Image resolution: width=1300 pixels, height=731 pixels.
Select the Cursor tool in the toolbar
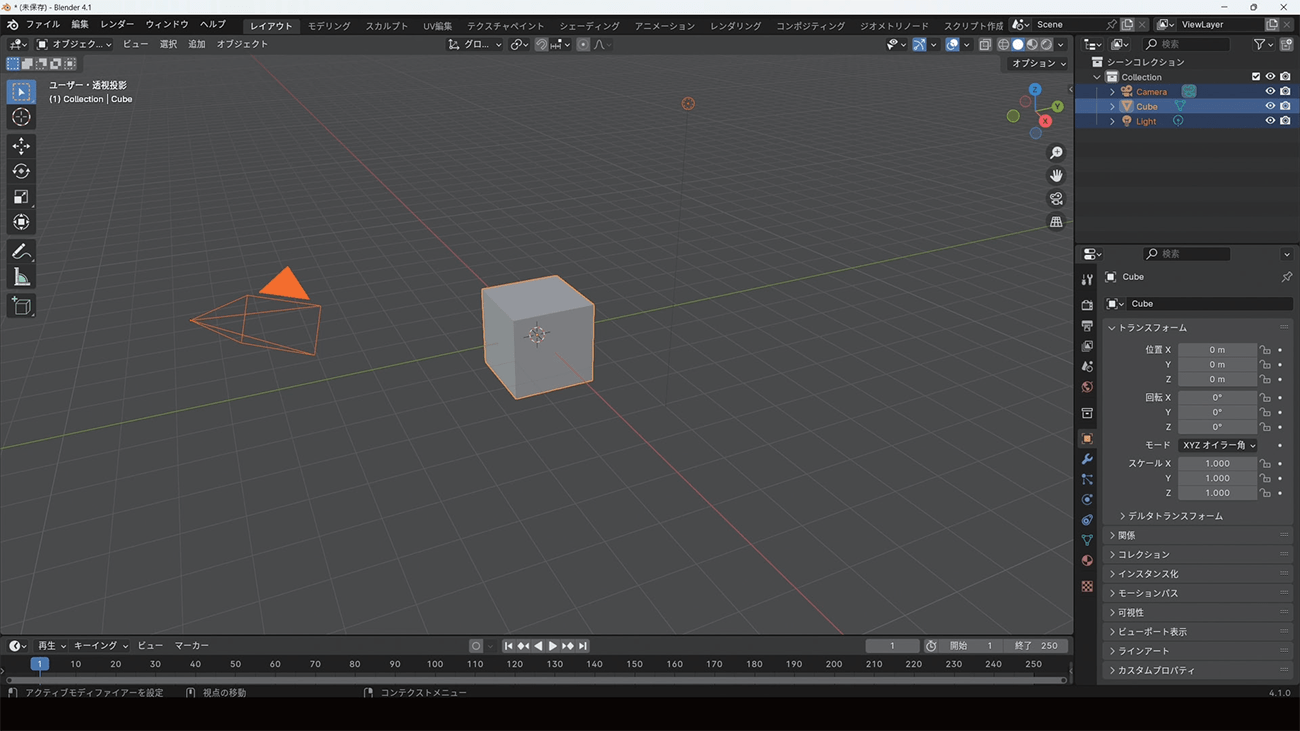(x=21, y=117)
